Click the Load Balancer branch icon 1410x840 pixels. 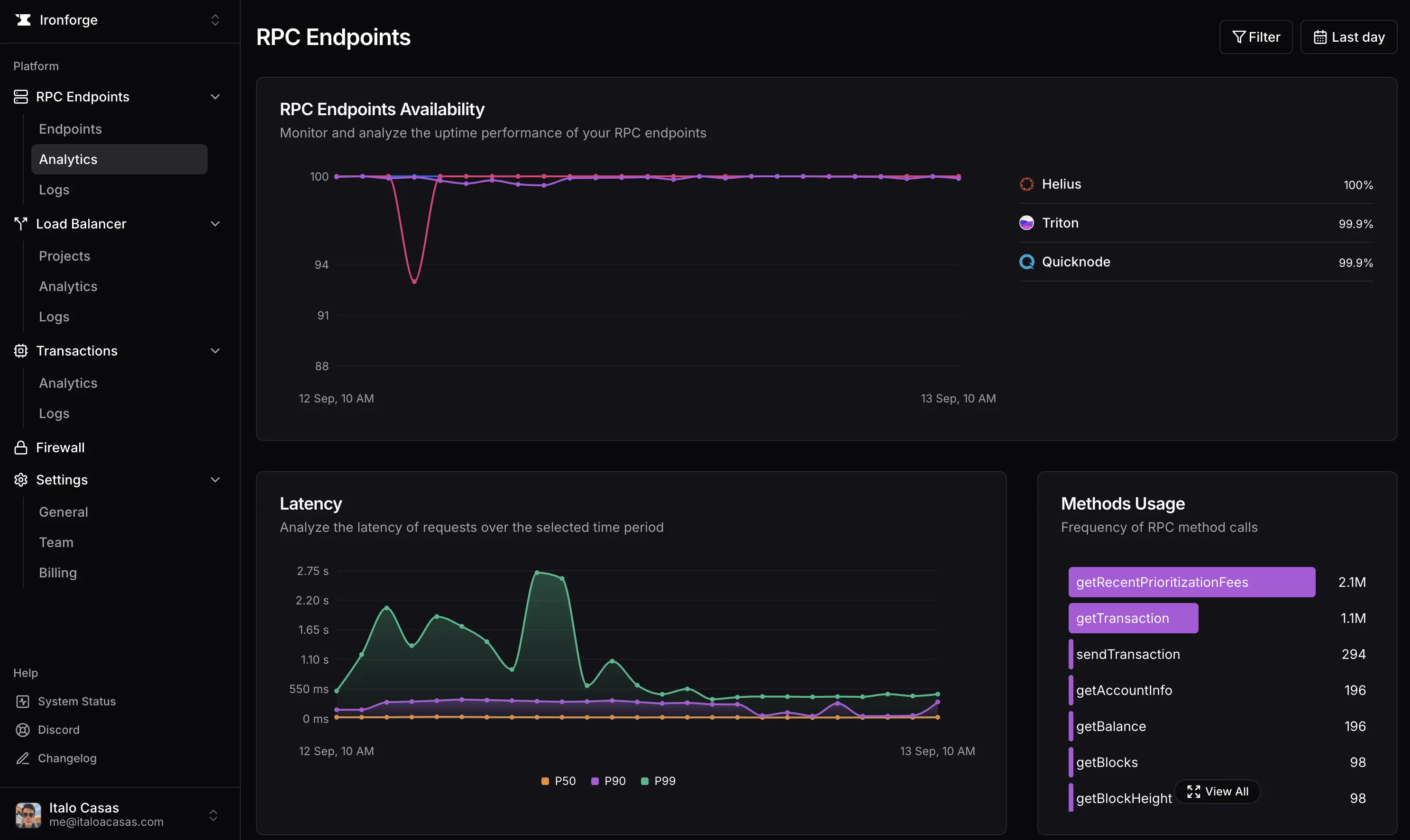(x=20, y=224)
